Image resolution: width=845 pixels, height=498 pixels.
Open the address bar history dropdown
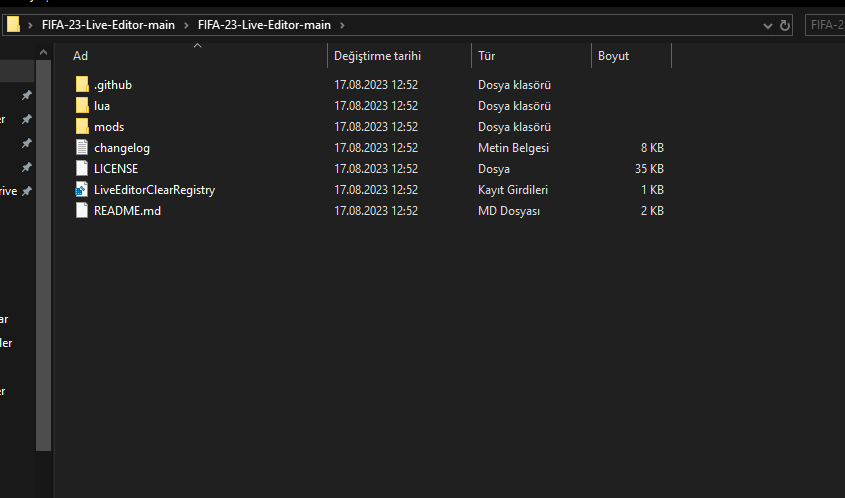click(x=768, y=25)
